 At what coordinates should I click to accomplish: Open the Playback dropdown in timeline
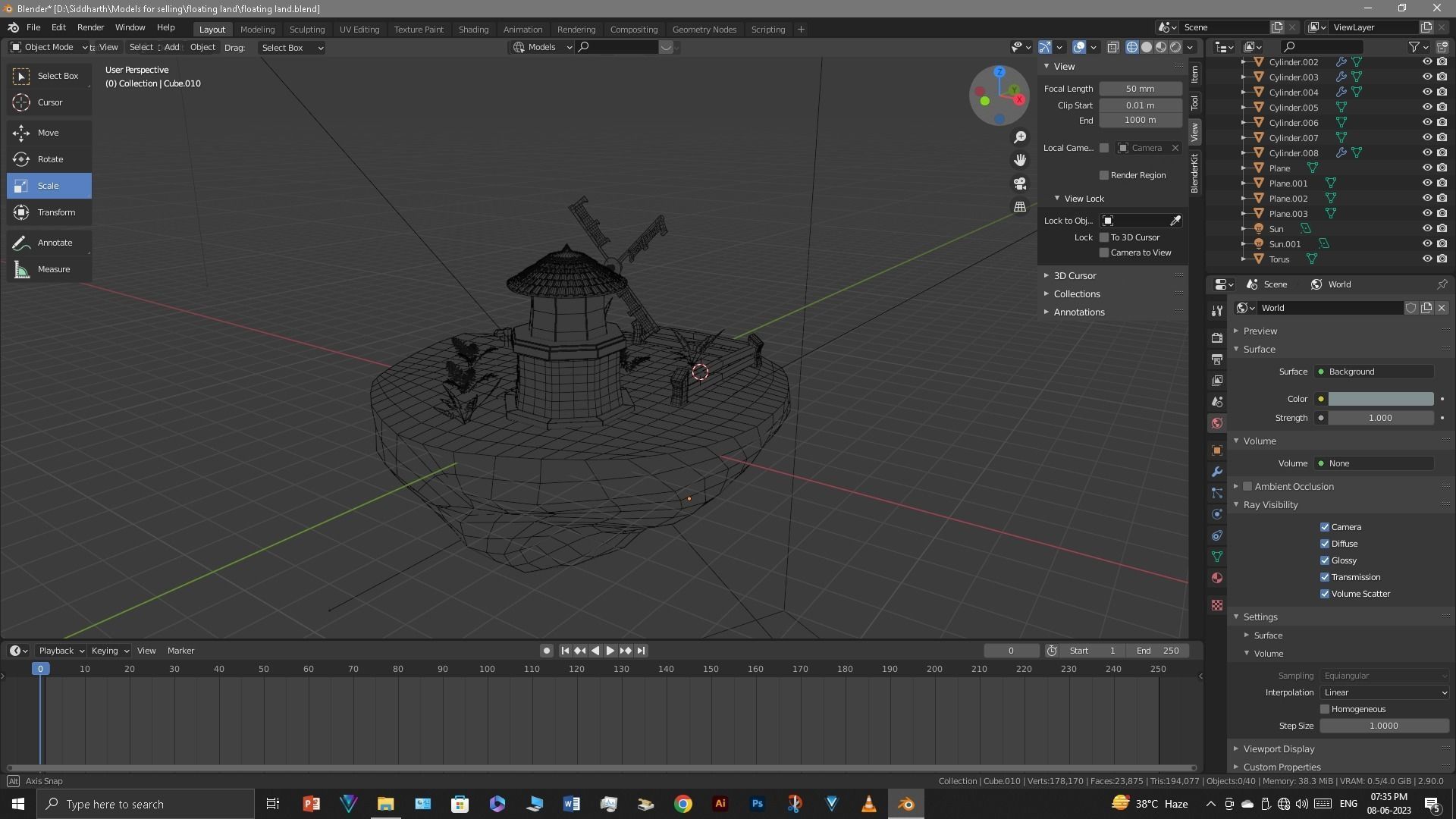61,651
